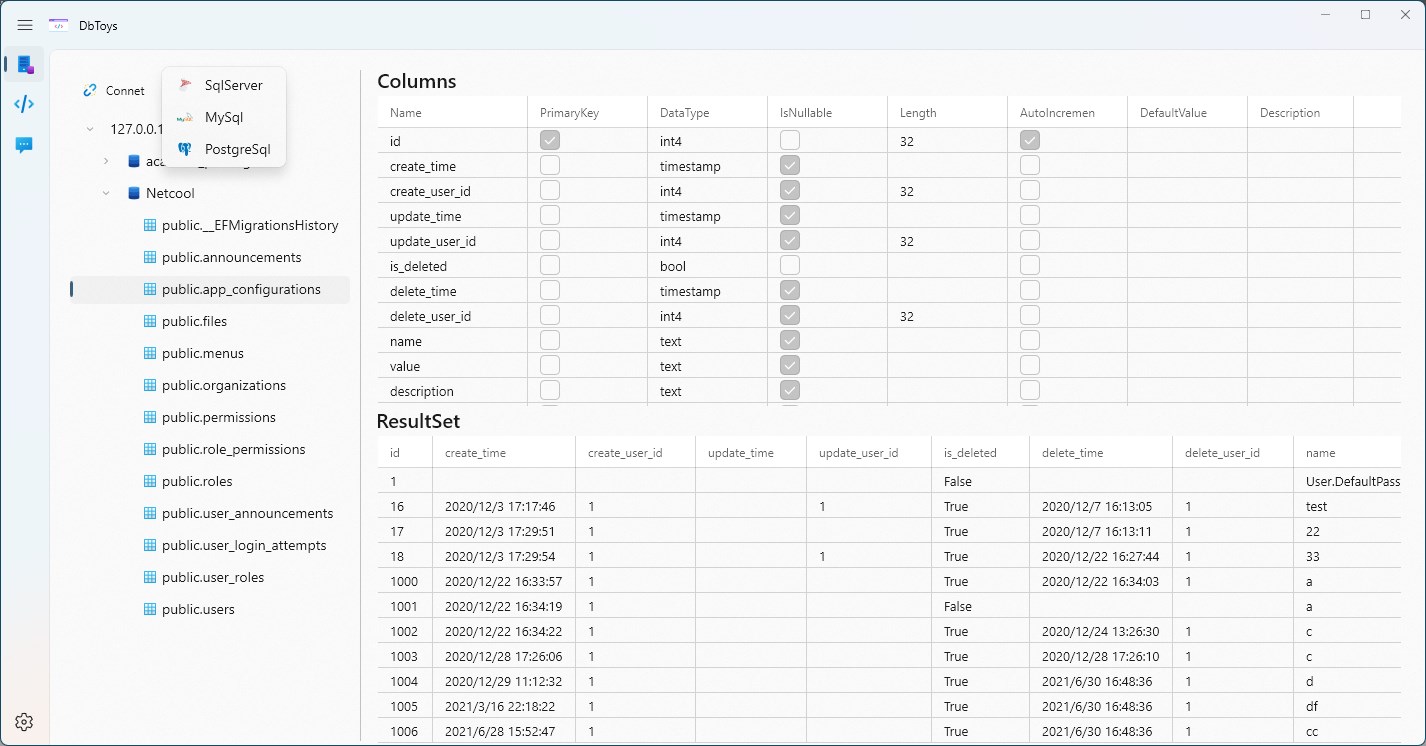Viewport: 1426px width, 746px height.
Task: Collapse the Netcool database node
Action: pyautogui.click(x=106, y=193)
